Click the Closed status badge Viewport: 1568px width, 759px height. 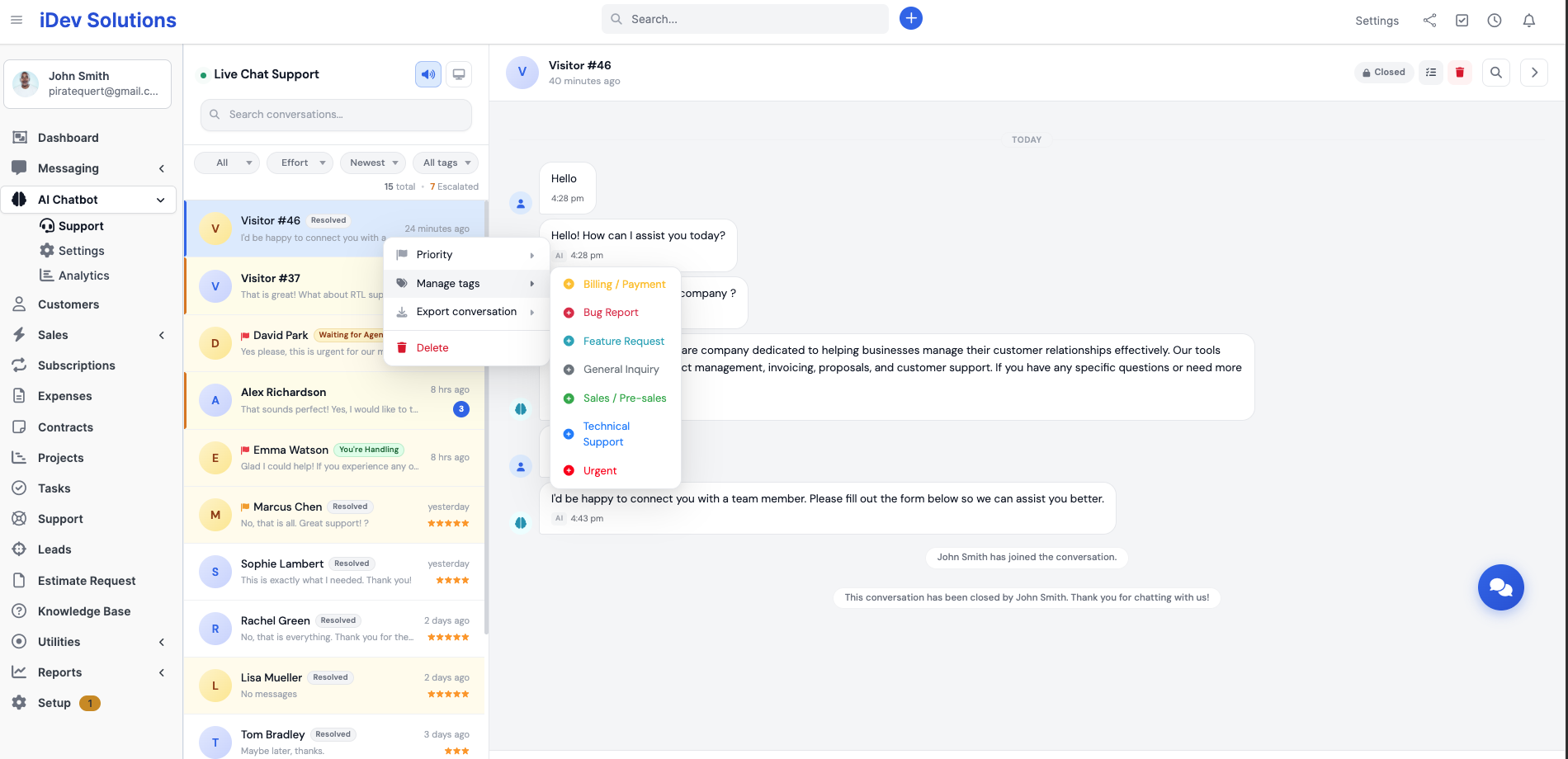[1384, 73]
